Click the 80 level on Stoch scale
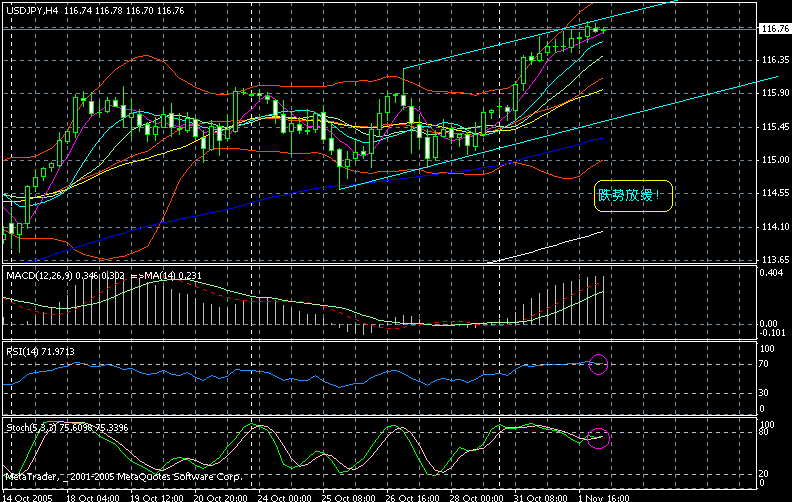The image size is (792, 502). pos(764,432)
